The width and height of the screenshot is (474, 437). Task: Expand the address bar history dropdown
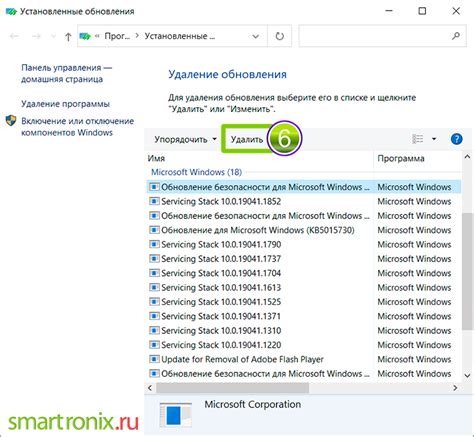click(x=256, y=36)
